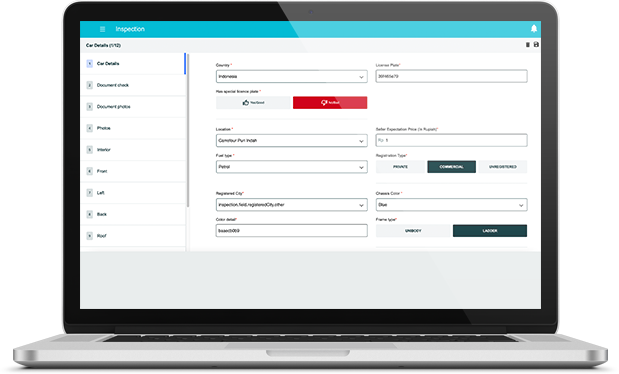Click the notification bell icon
This screenshot has width=619, height=374.
(x=534, y=28)
